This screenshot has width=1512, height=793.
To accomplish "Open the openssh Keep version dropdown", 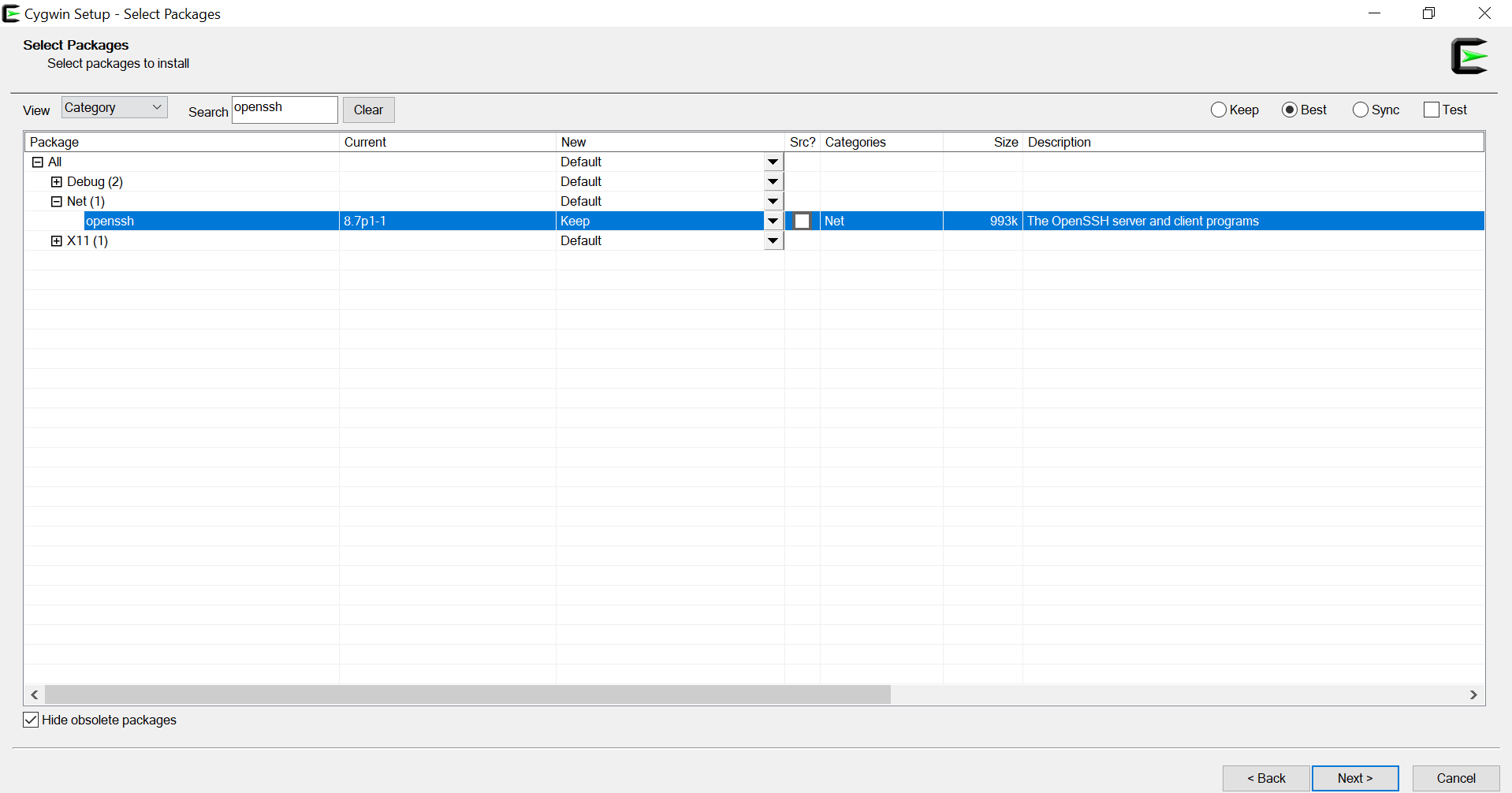I will click(x=773, y=222).
